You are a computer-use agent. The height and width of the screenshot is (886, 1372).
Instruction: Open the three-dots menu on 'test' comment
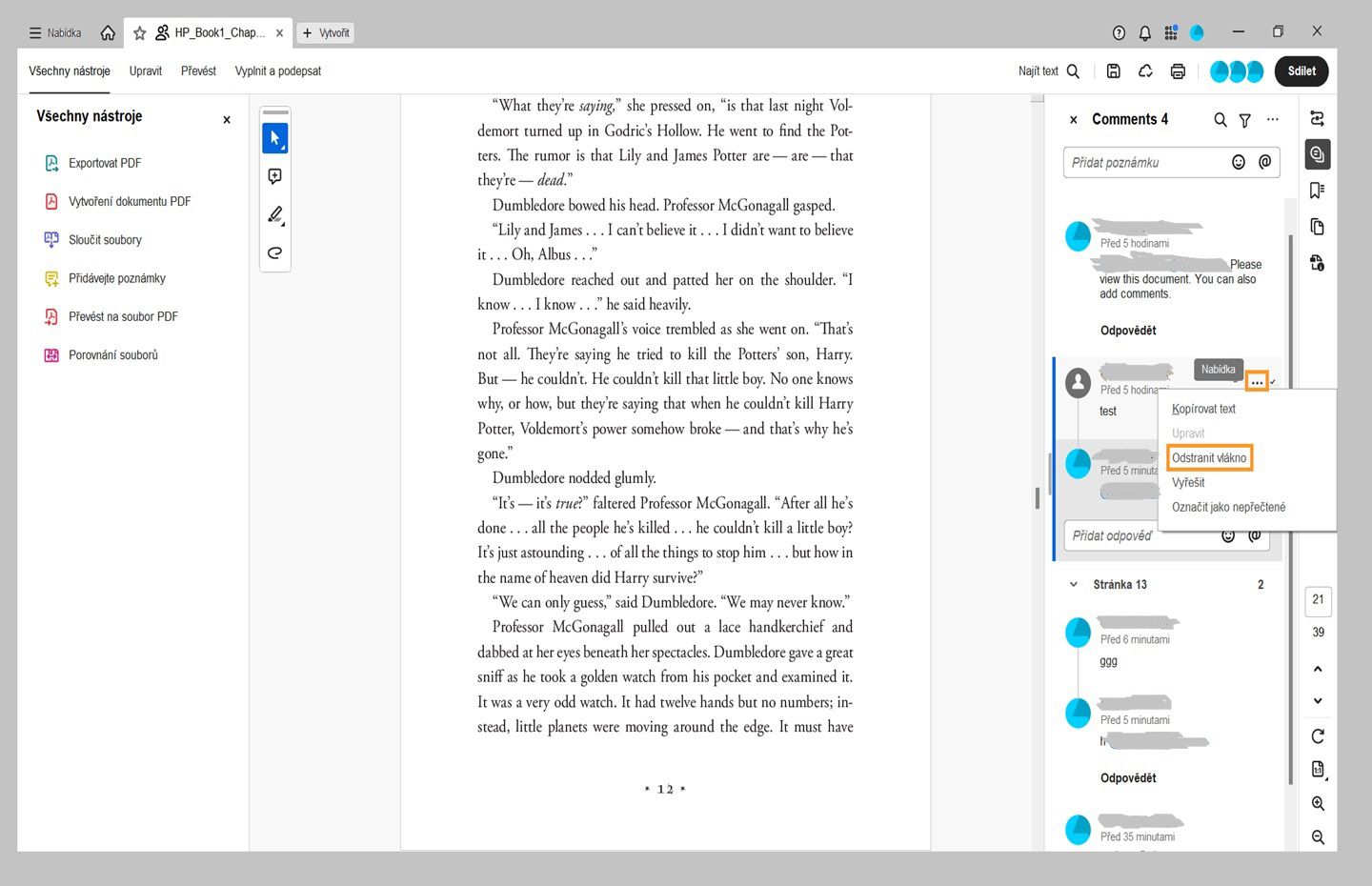pyautogui.click(x=1257, y=381)
